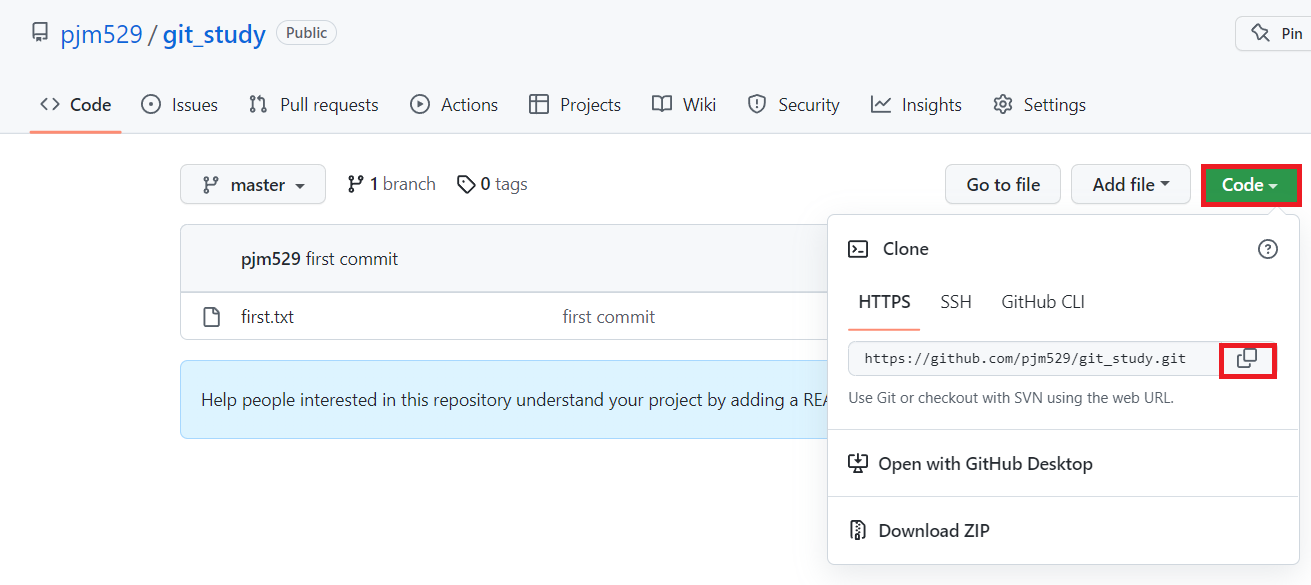1311x585 pixels.
Task: Open the git_study repository link
Action: coord(214,35)
